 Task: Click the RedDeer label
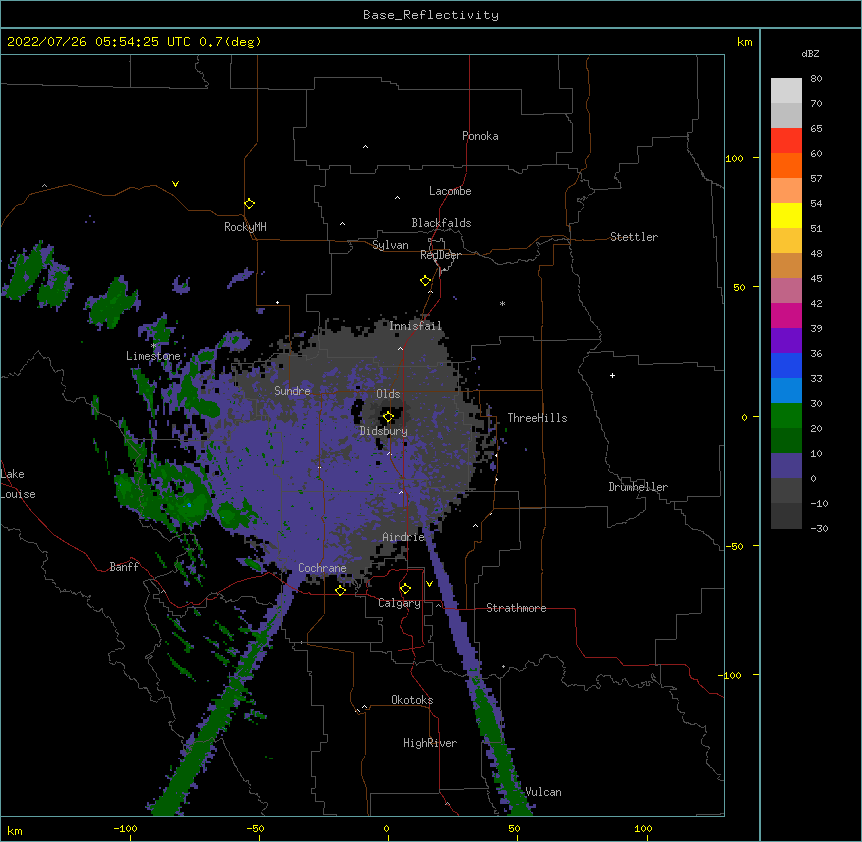click(x=440, y=255)
